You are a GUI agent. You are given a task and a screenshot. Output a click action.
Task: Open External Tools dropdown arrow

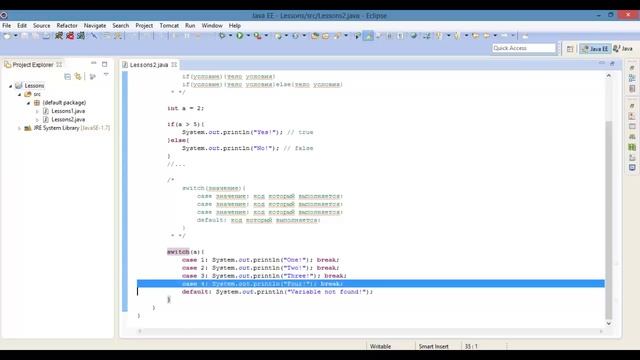[266, 36]
